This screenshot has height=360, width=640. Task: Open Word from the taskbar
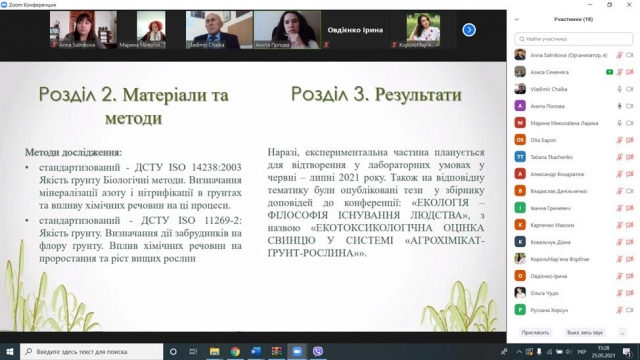click(x=256, y=351)
